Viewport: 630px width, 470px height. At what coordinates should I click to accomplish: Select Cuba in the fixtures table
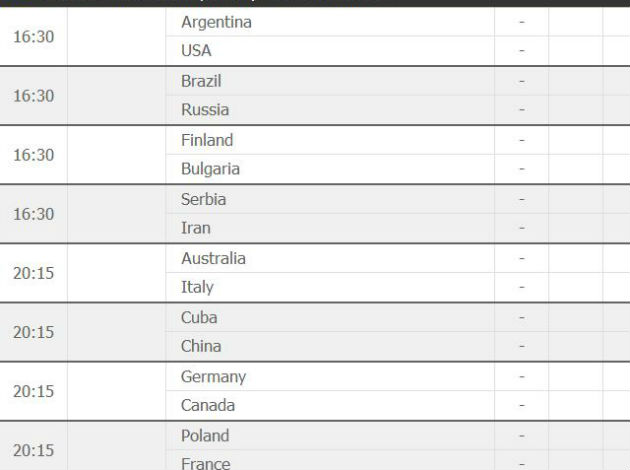point(199,317)
